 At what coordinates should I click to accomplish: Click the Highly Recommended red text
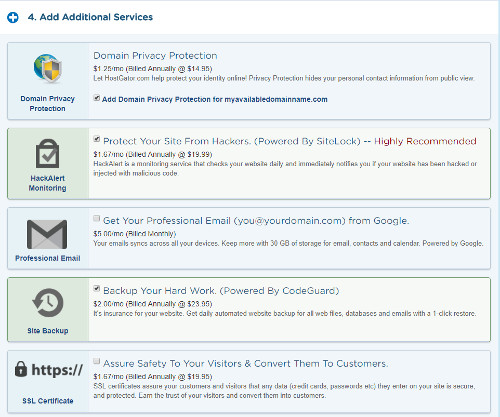[x=425, y=141]
